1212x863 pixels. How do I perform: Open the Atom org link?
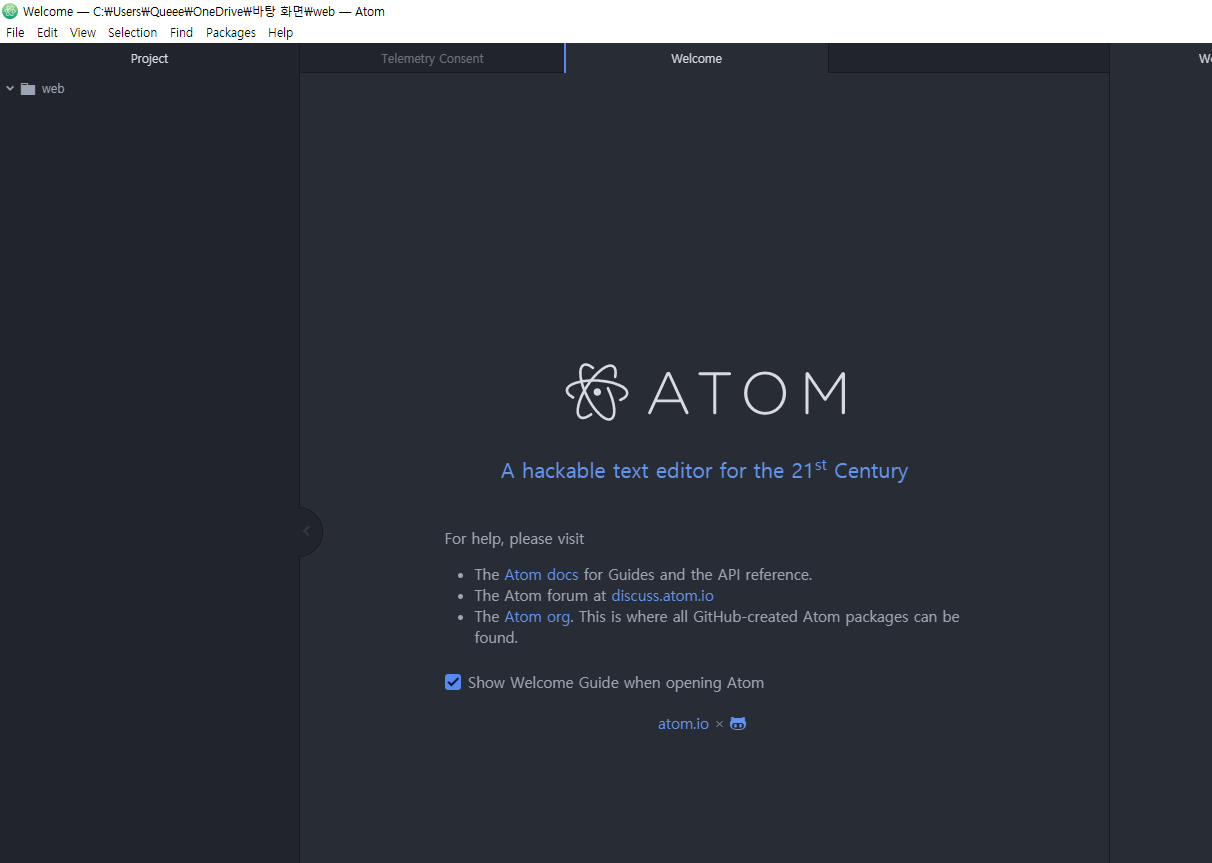click(537, 617)
